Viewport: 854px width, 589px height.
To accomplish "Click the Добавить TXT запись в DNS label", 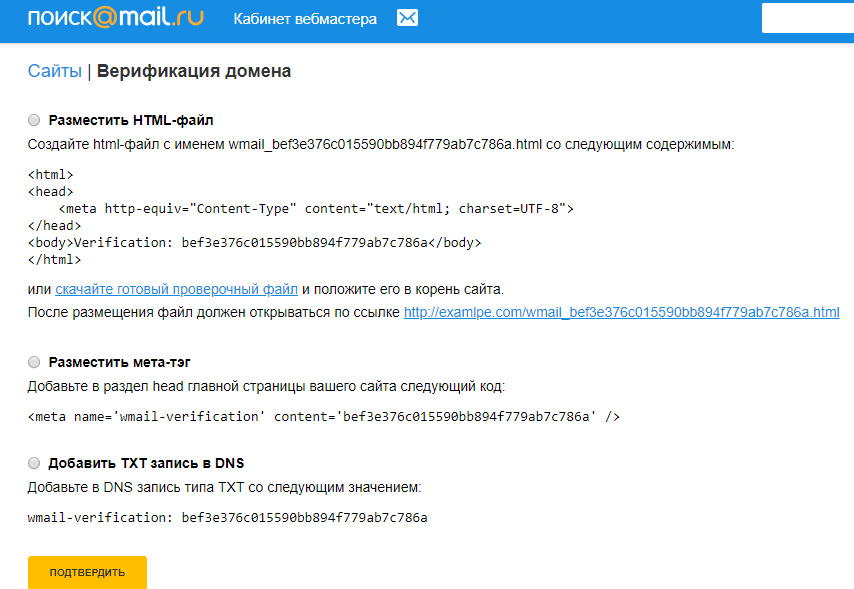I will point(146,463).
